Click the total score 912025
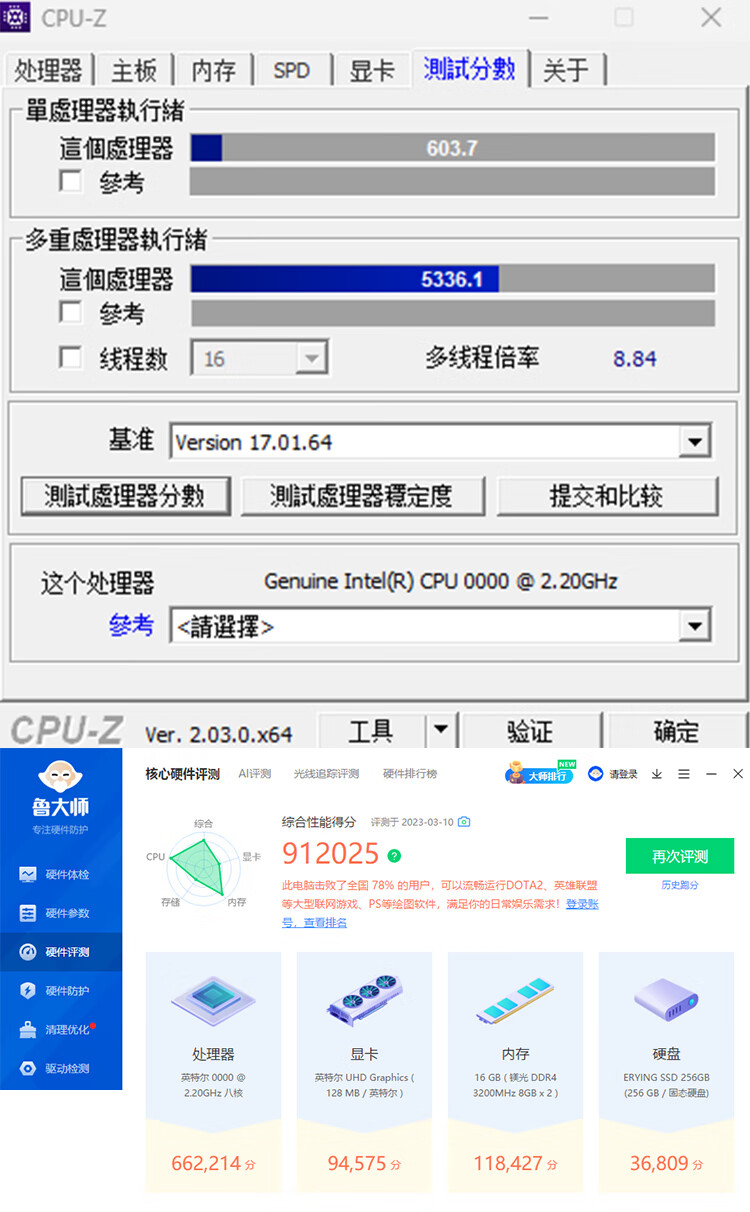750x1212 pixels. (x=330, y=853)
